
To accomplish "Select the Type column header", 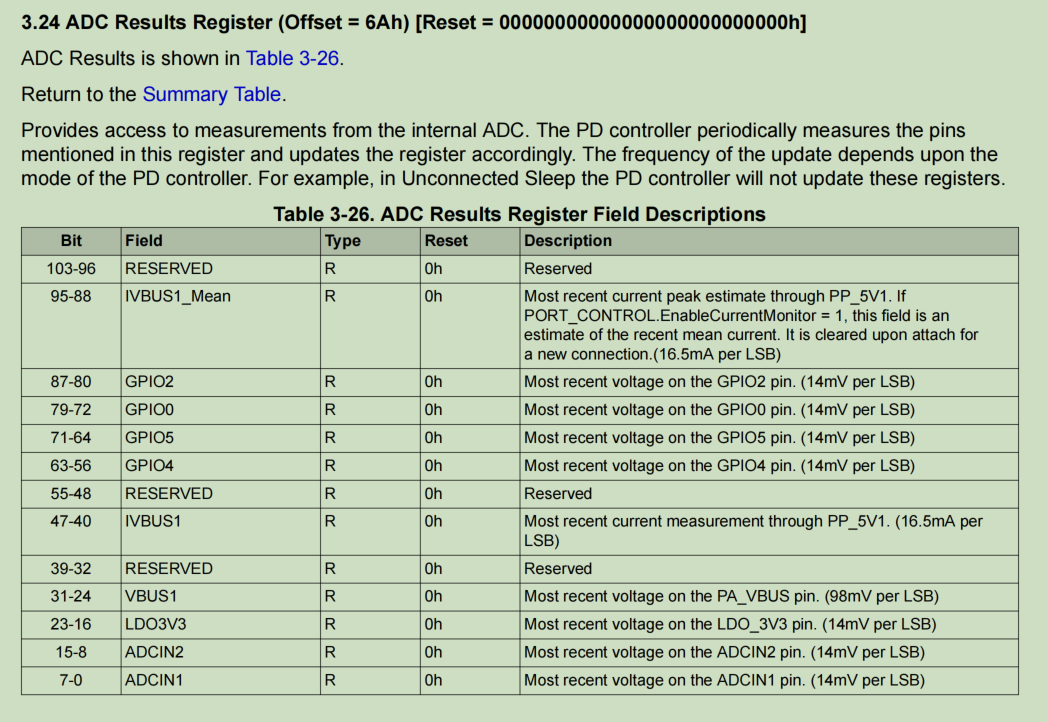I will (370, 241).
